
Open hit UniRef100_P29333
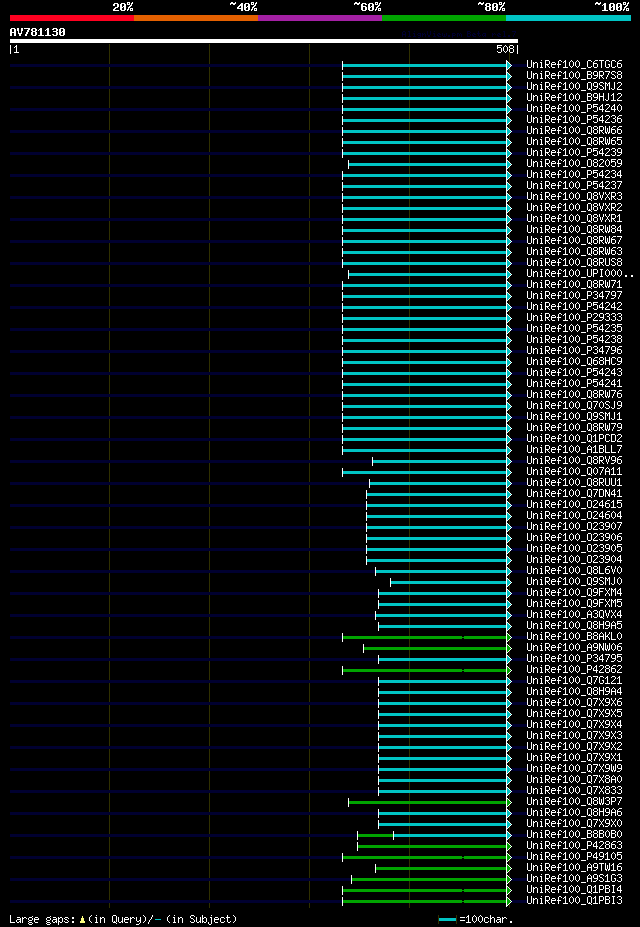574,318
